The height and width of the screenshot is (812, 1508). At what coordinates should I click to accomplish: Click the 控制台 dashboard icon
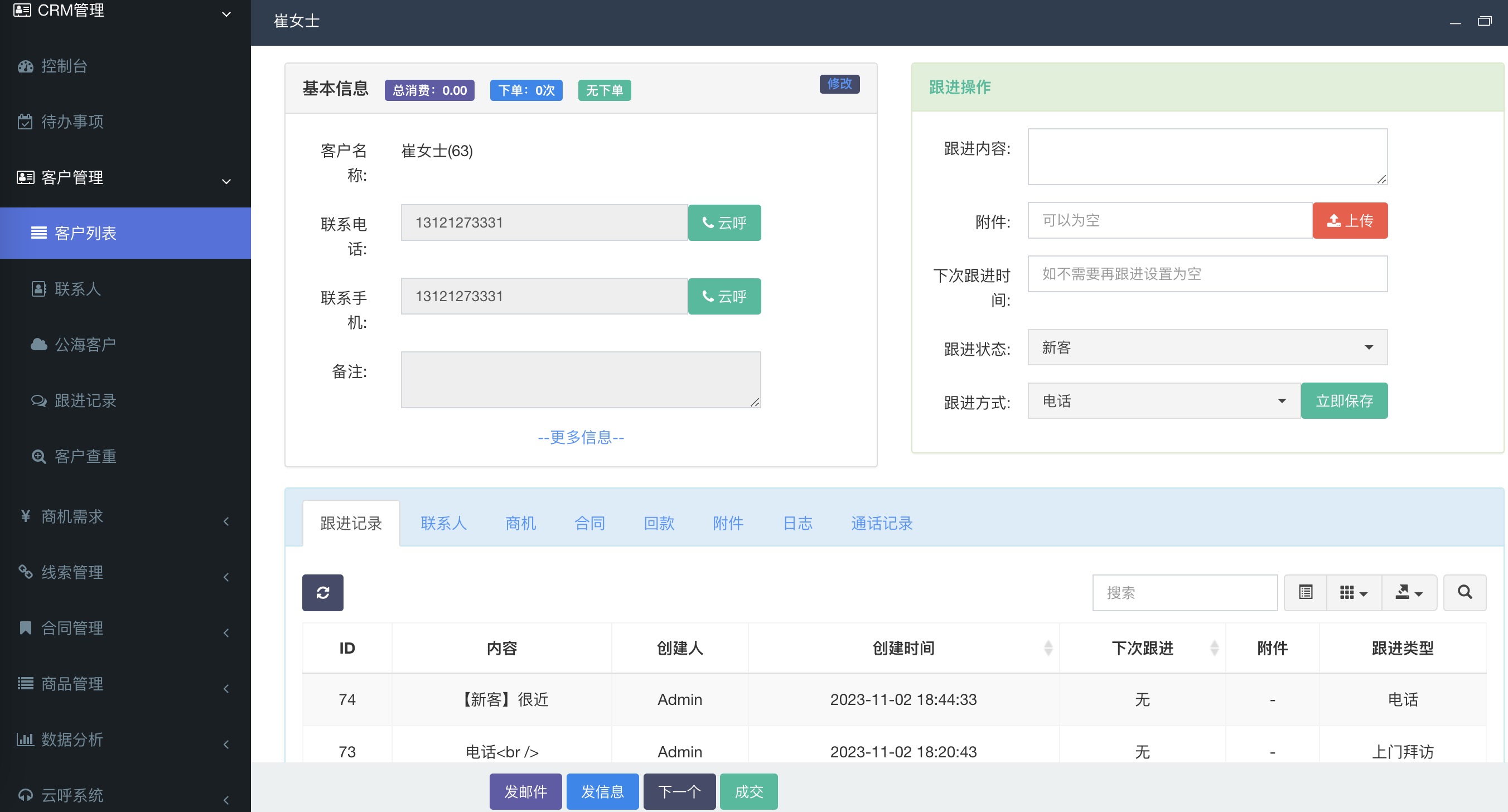point(25,66)
